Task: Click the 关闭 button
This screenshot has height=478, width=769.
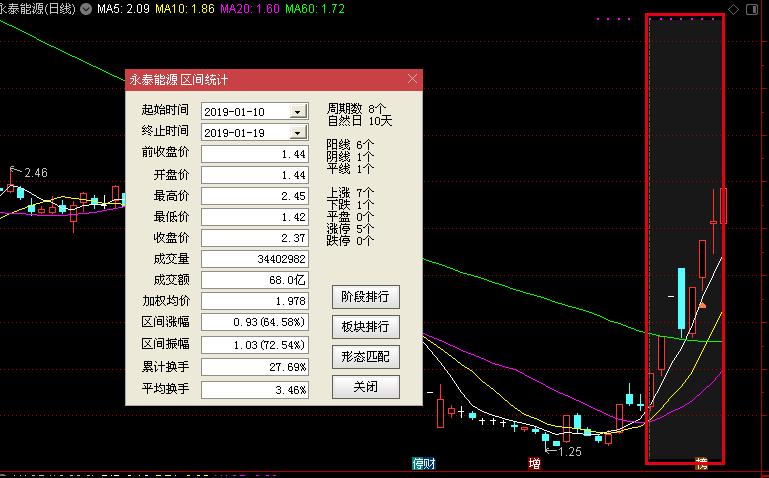Action: tap(365, 387)
